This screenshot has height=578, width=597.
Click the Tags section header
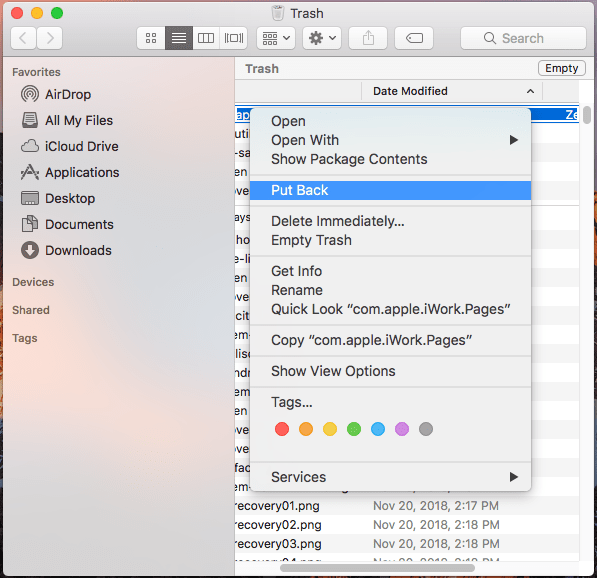[x=25, y=338]
